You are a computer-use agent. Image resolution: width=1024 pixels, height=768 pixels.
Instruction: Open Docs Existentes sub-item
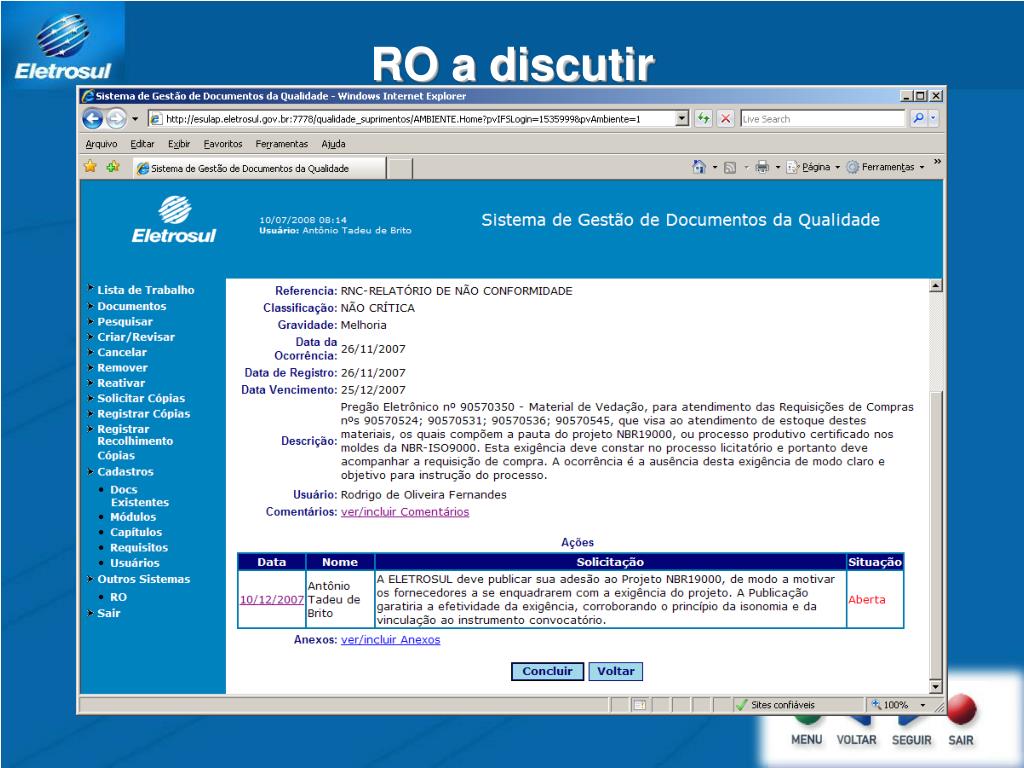139,496
